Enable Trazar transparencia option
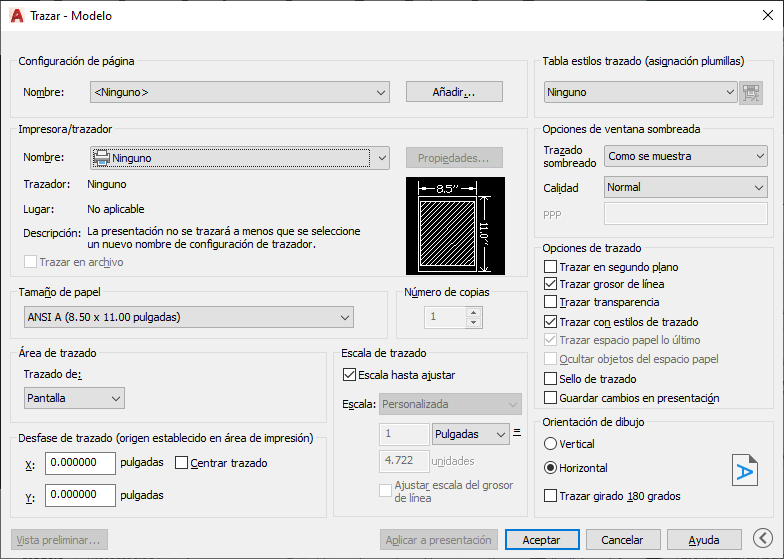Image resolution: width=784 pixels, height=559 pixels. 550,302
